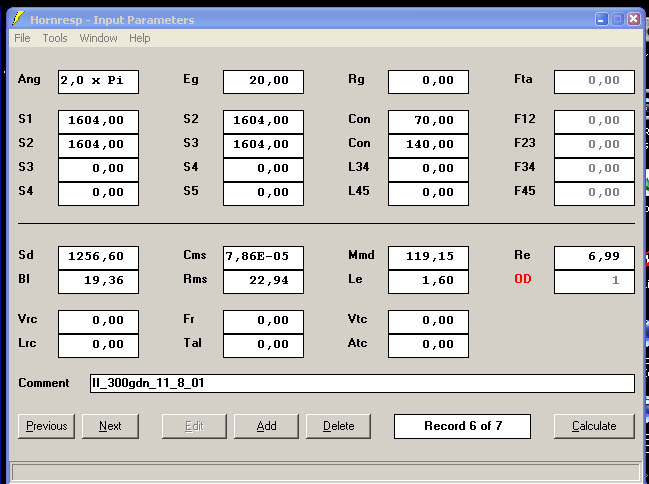
Task: Click the red OD label
Action: 522,280
